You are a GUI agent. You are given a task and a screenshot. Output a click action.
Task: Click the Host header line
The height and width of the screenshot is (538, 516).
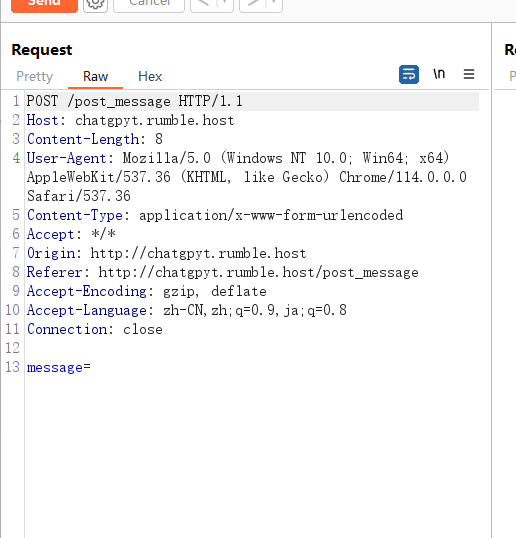point(130,120)
